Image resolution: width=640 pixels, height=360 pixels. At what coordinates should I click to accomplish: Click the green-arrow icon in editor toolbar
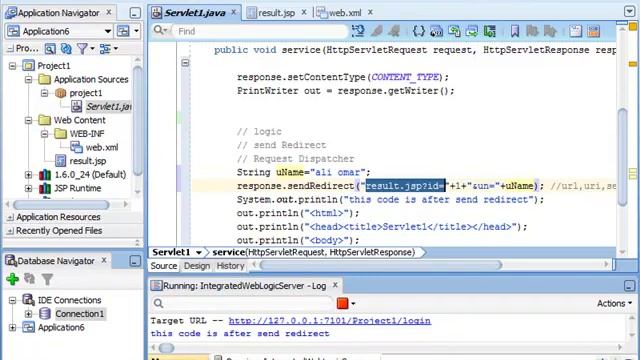point(489,31)
